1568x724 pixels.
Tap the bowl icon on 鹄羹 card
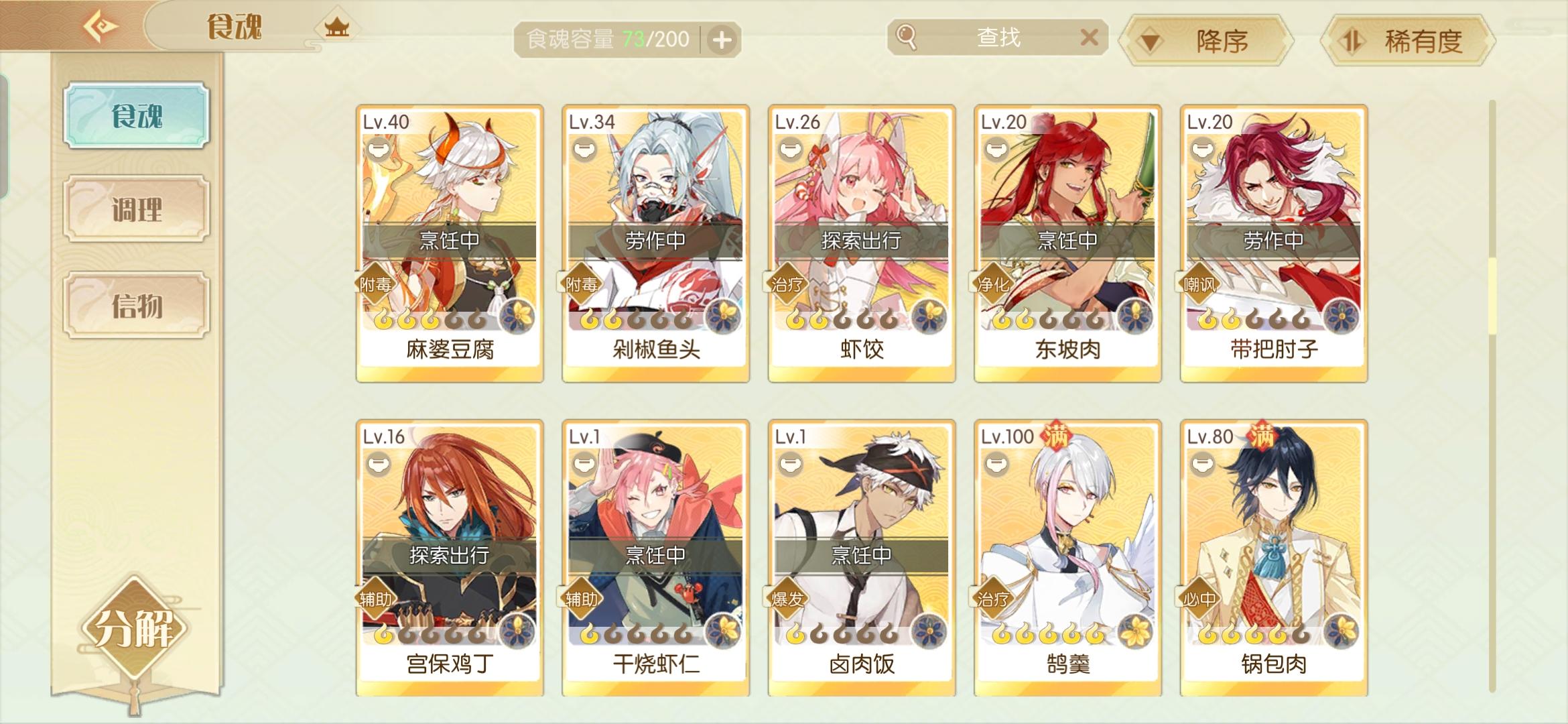[x=996, y=464]
